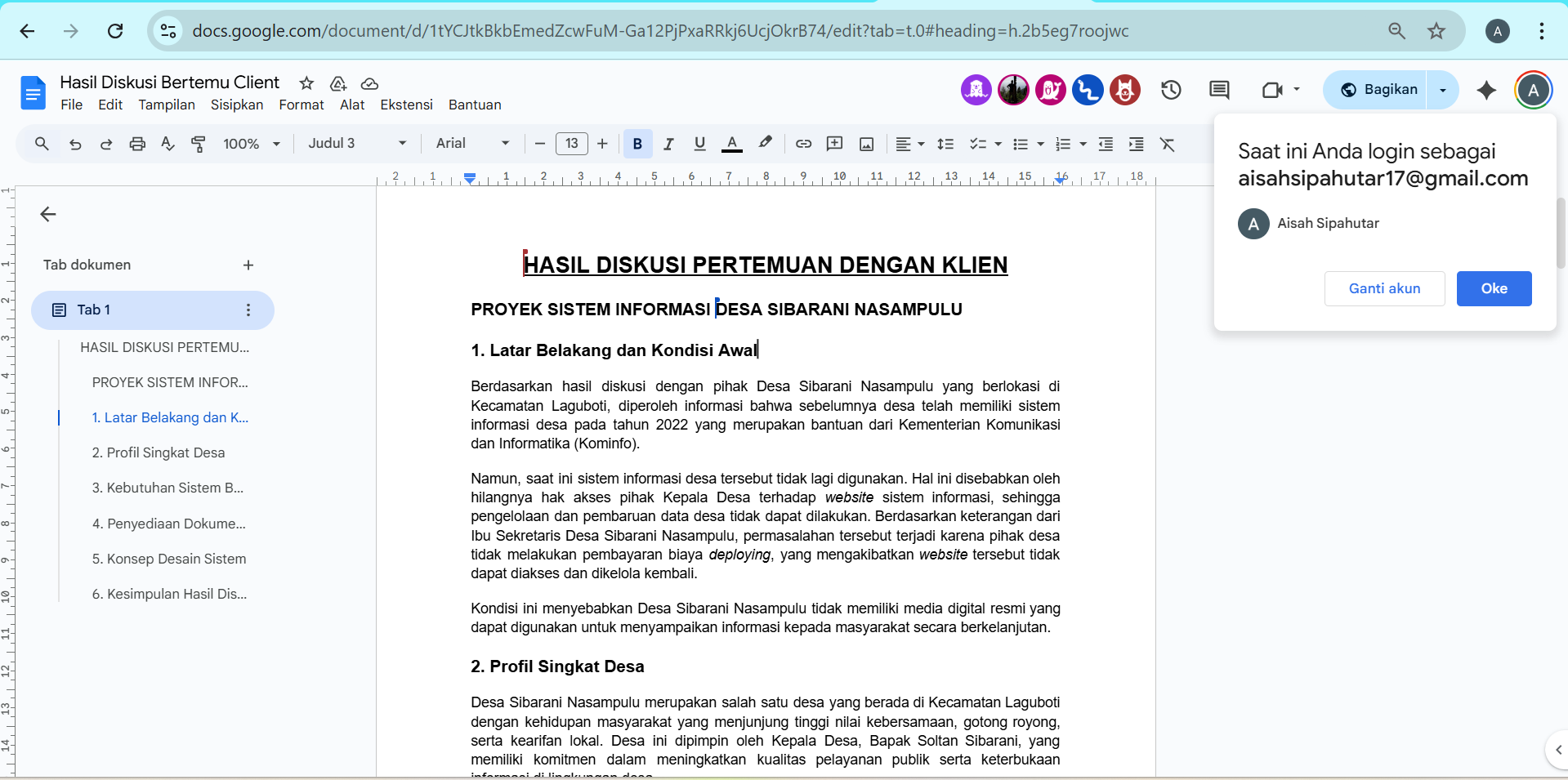Reload the page in the browser

115,31
